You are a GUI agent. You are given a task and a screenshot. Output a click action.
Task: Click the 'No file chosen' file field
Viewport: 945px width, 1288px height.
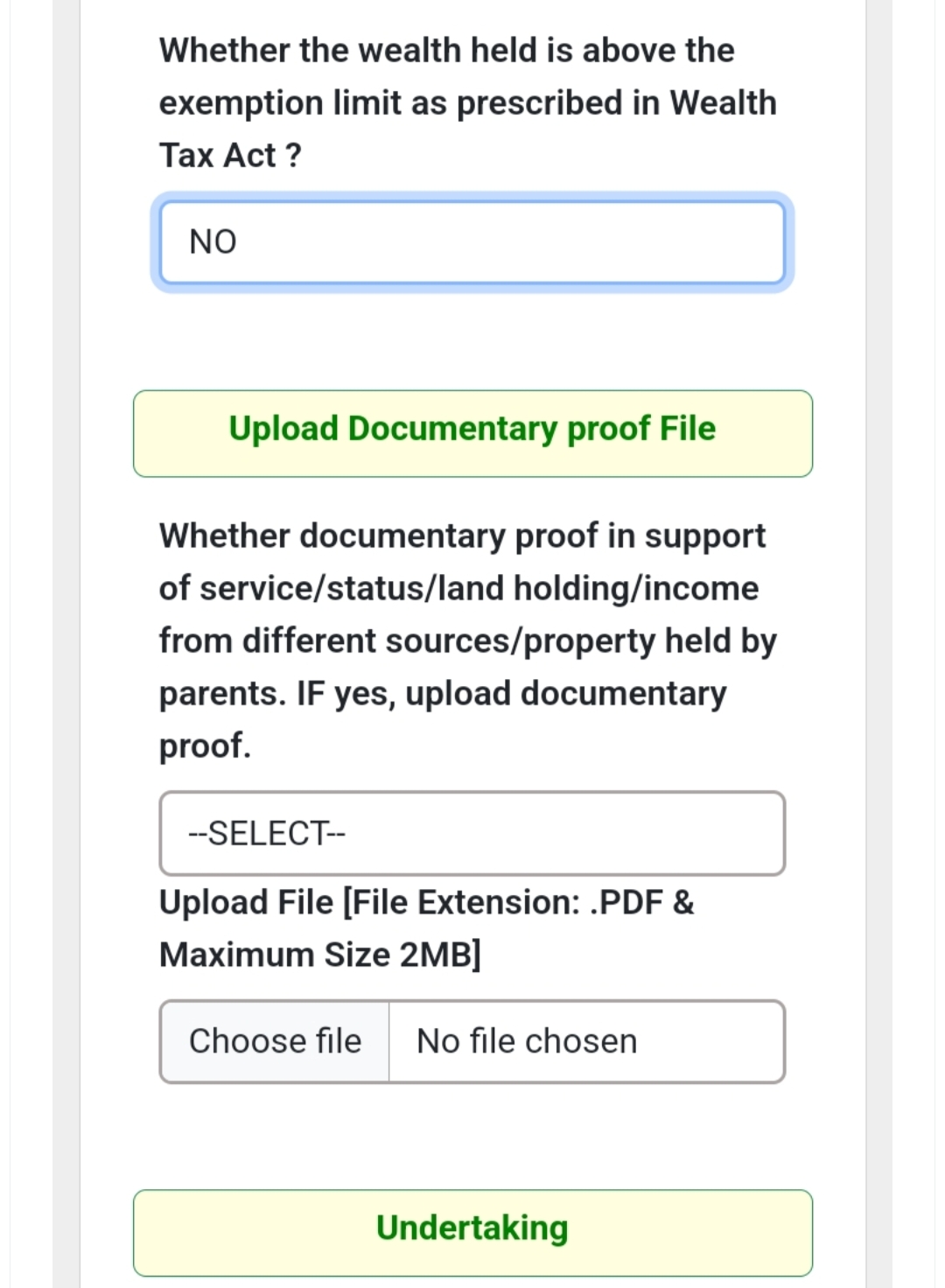[586, 1041]
